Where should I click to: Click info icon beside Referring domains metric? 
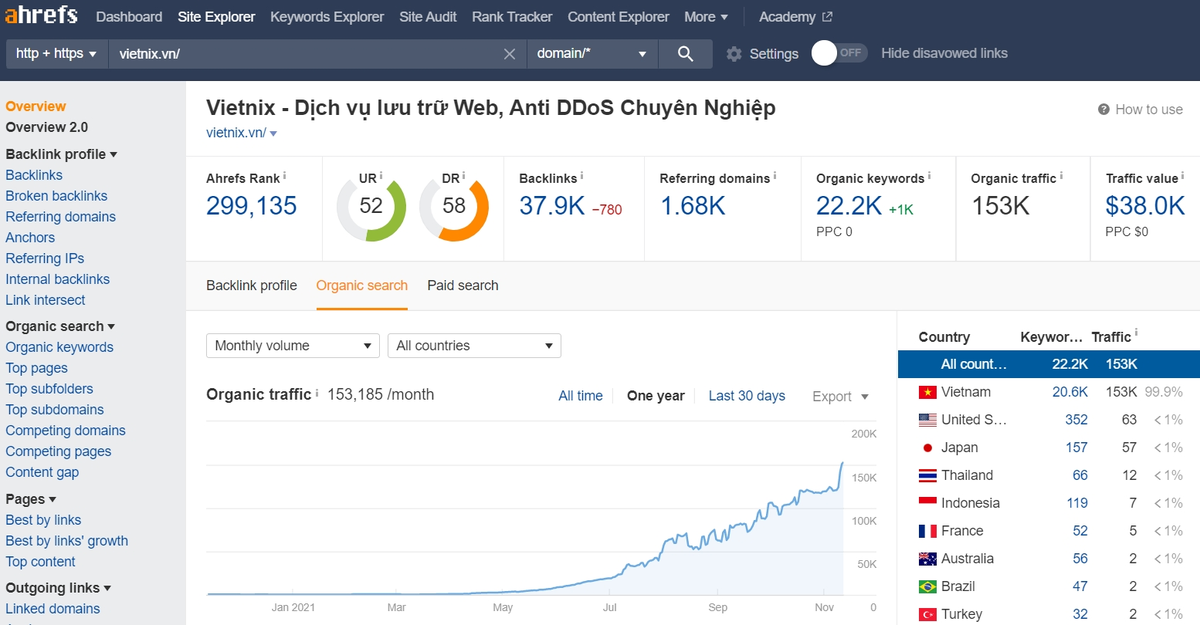coord(775,176)
